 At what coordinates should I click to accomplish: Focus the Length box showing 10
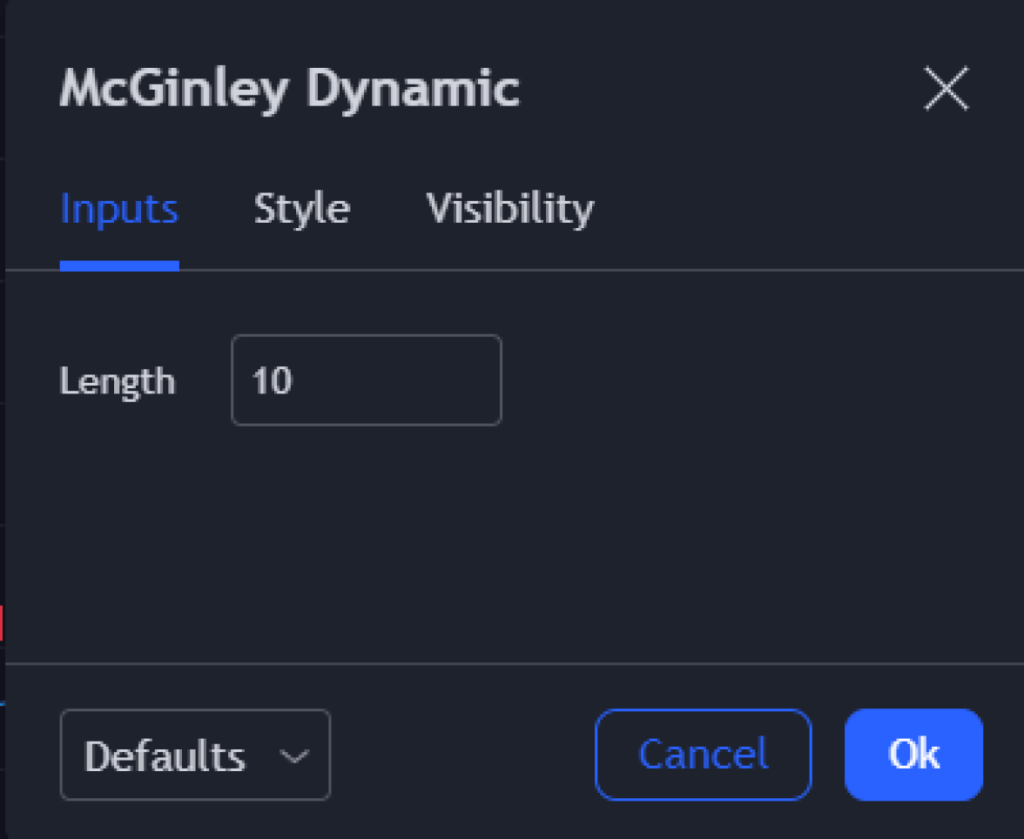pyautogui.click(x=366, y=381)
